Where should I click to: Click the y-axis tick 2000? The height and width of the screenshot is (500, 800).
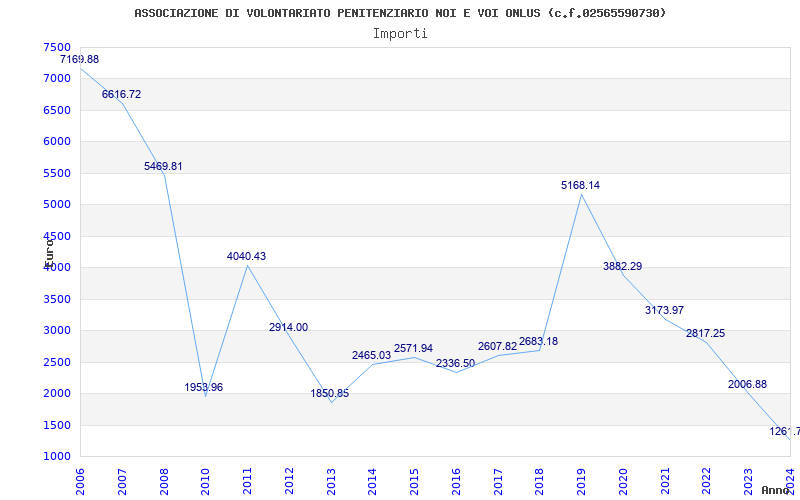[57, 393]
